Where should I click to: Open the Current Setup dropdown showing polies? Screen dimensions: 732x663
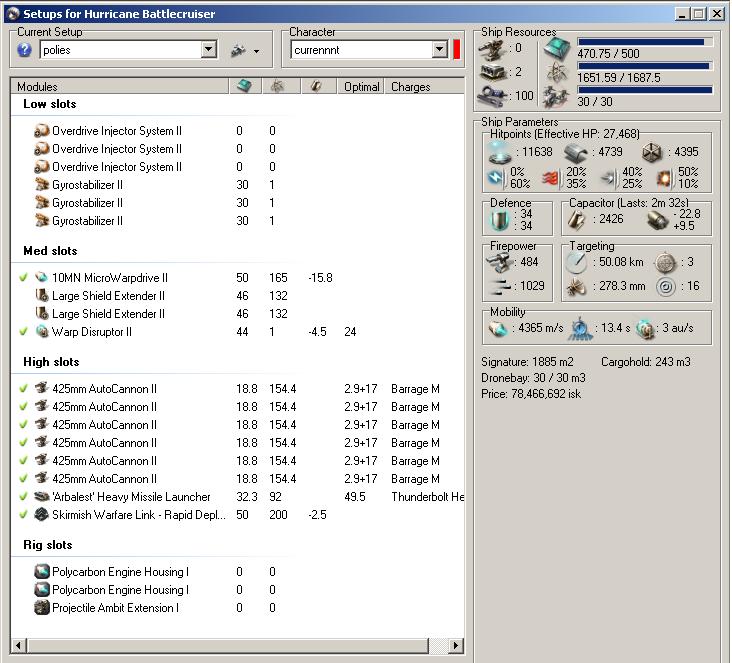[x=209, y=49]
